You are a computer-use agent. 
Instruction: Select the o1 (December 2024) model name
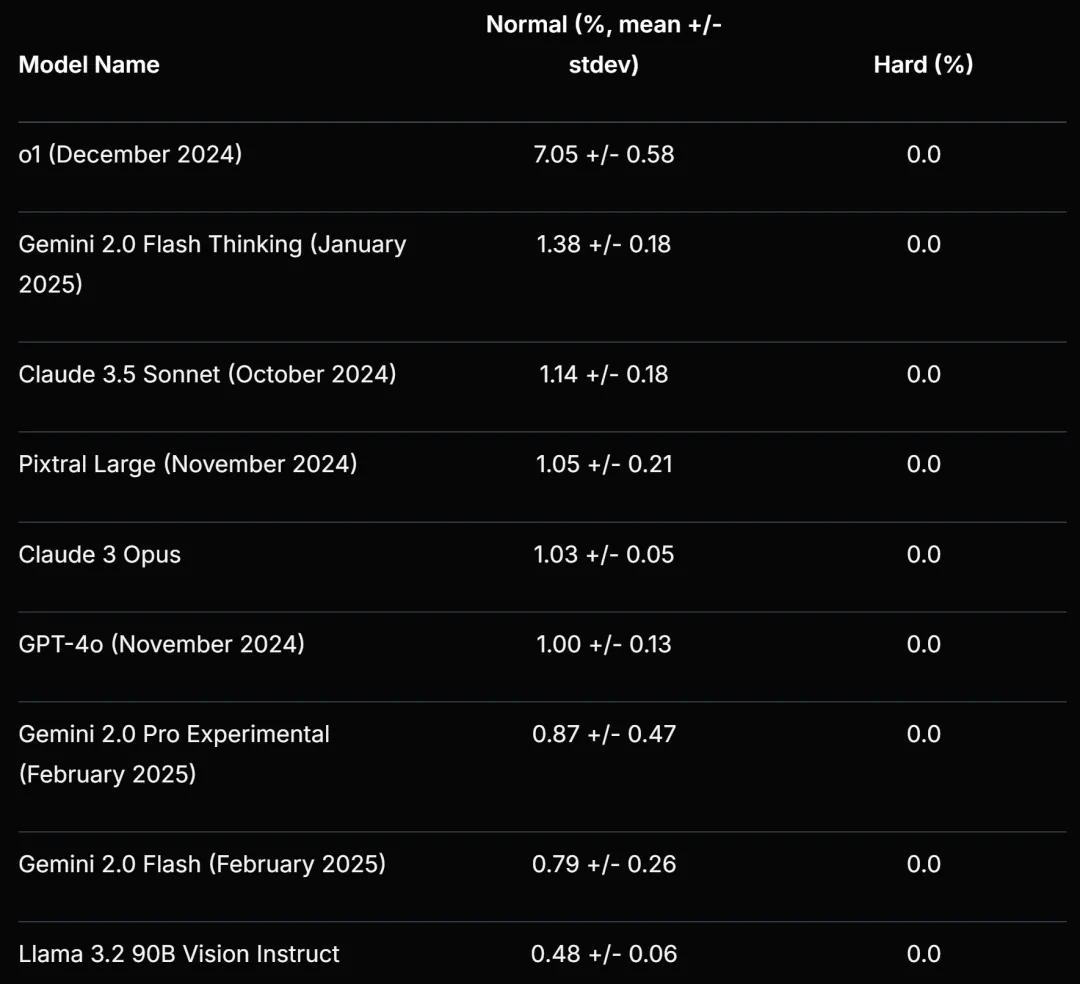(x=130, y=155)
